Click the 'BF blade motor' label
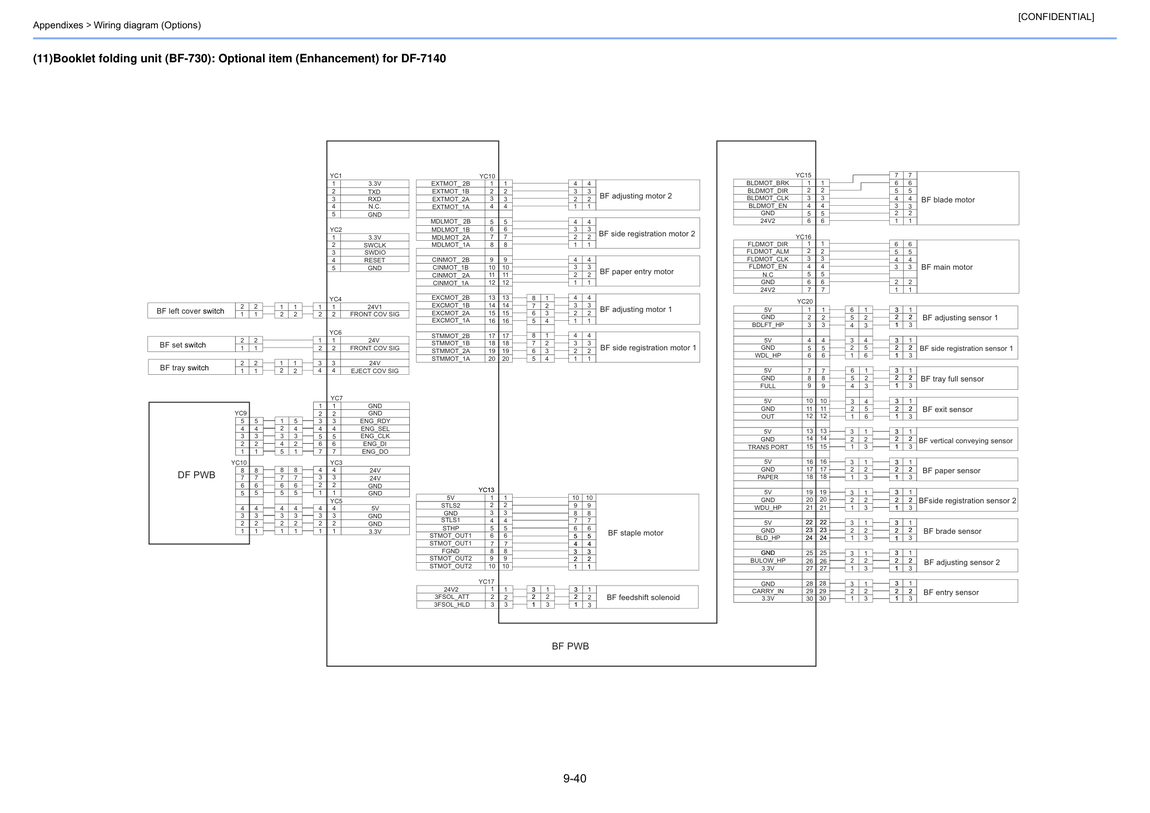The width and height of the screenshot is (1150, 813). (x=948, y=199)
